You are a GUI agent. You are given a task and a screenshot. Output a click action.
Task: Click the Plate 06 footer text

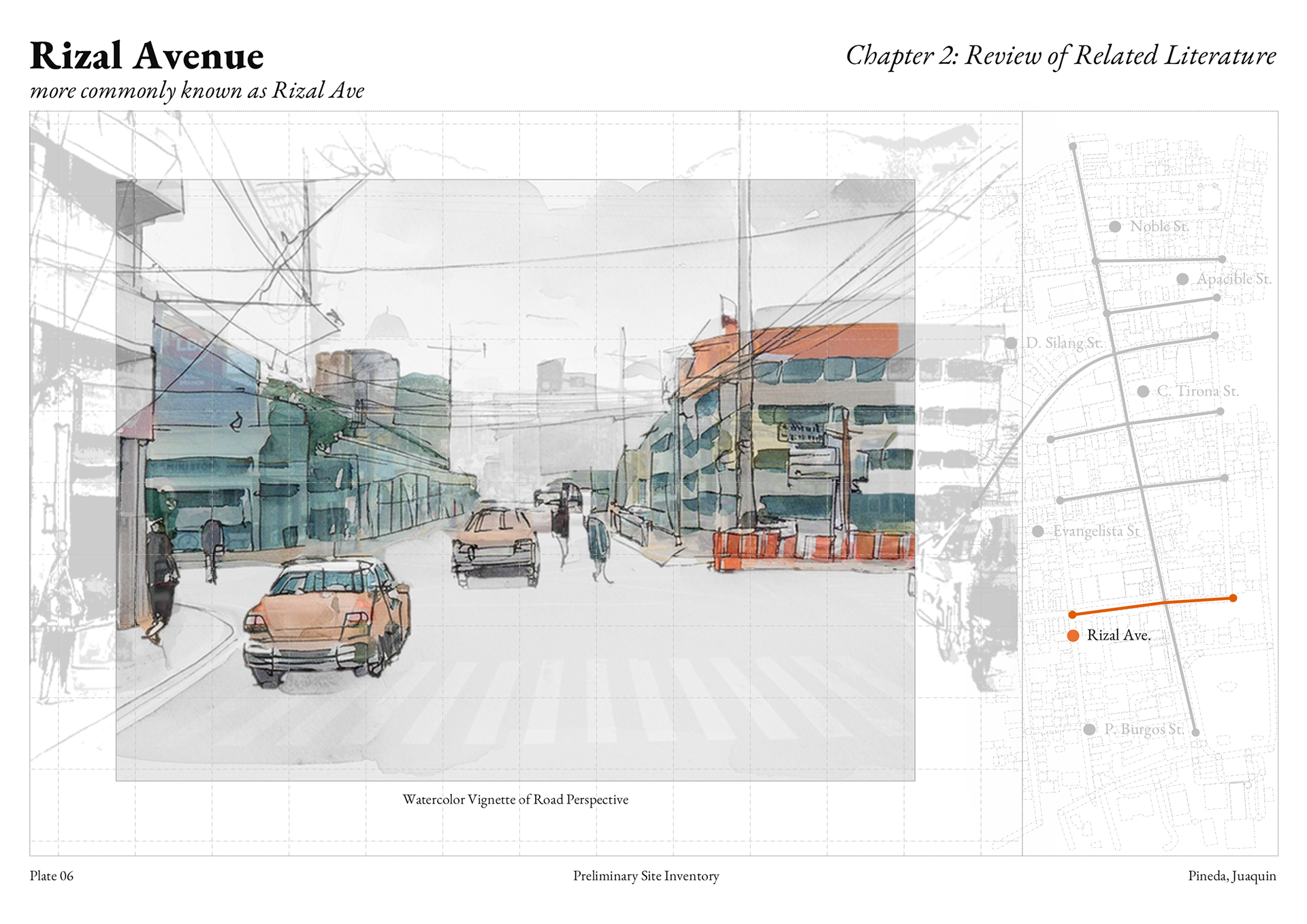[51, 876]
